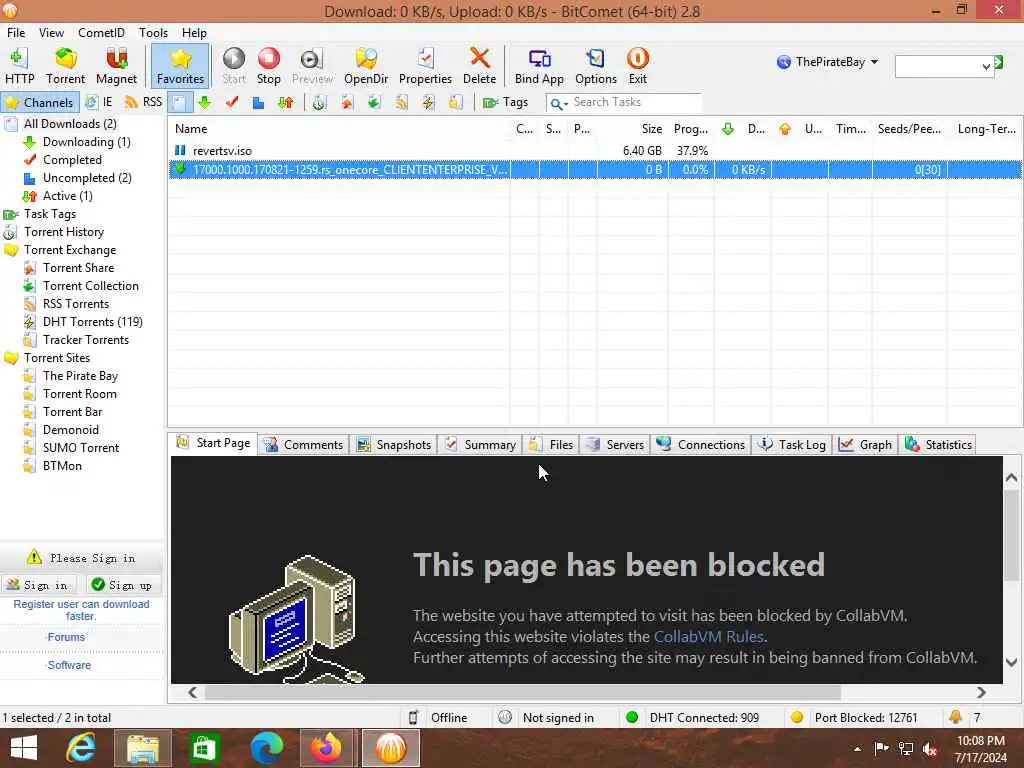Select the revertsv.iso task row
Screen dimensions: 1024x768
(x=594, y=151)
